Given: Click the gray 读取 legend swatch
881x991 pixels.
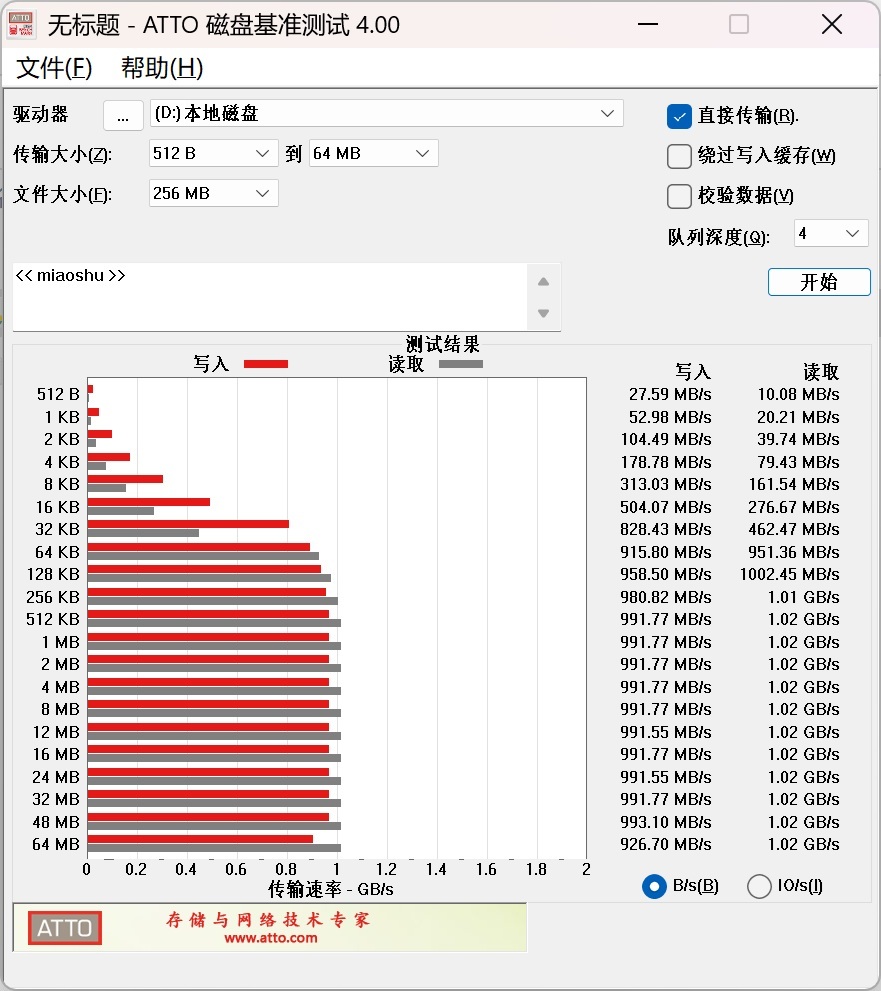Looking at the screenshot, I should pos(461,364).
